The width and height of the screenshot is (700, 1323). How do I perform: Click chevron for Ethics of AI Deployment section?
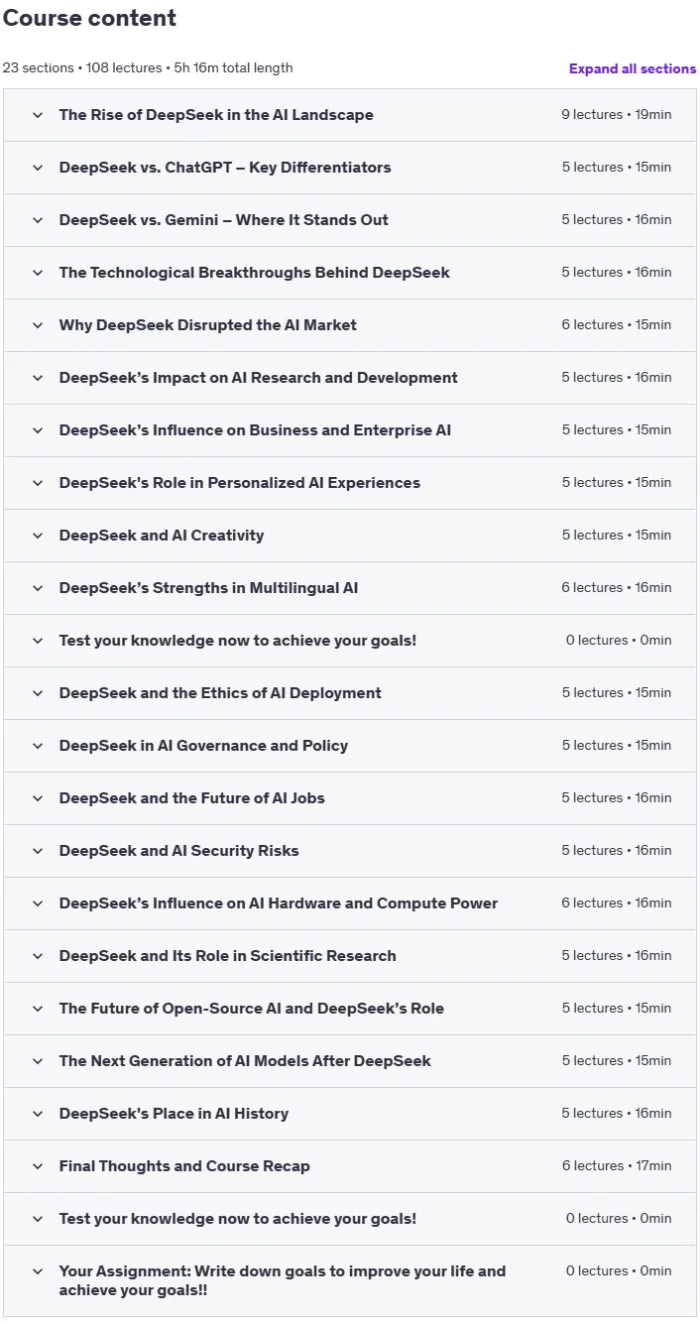tap(38, 693)
